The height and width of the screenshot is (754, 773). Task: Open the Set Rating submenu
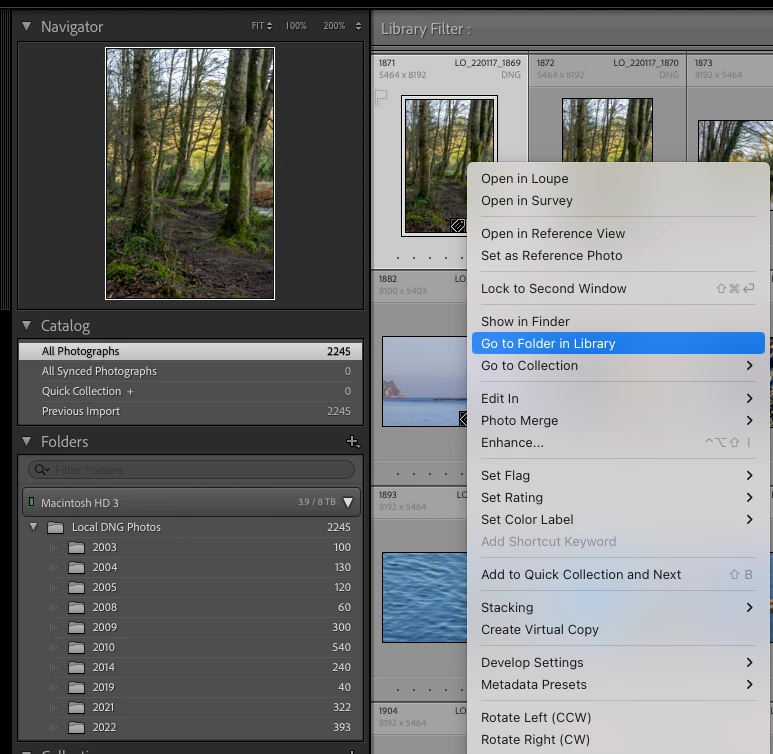618,498
